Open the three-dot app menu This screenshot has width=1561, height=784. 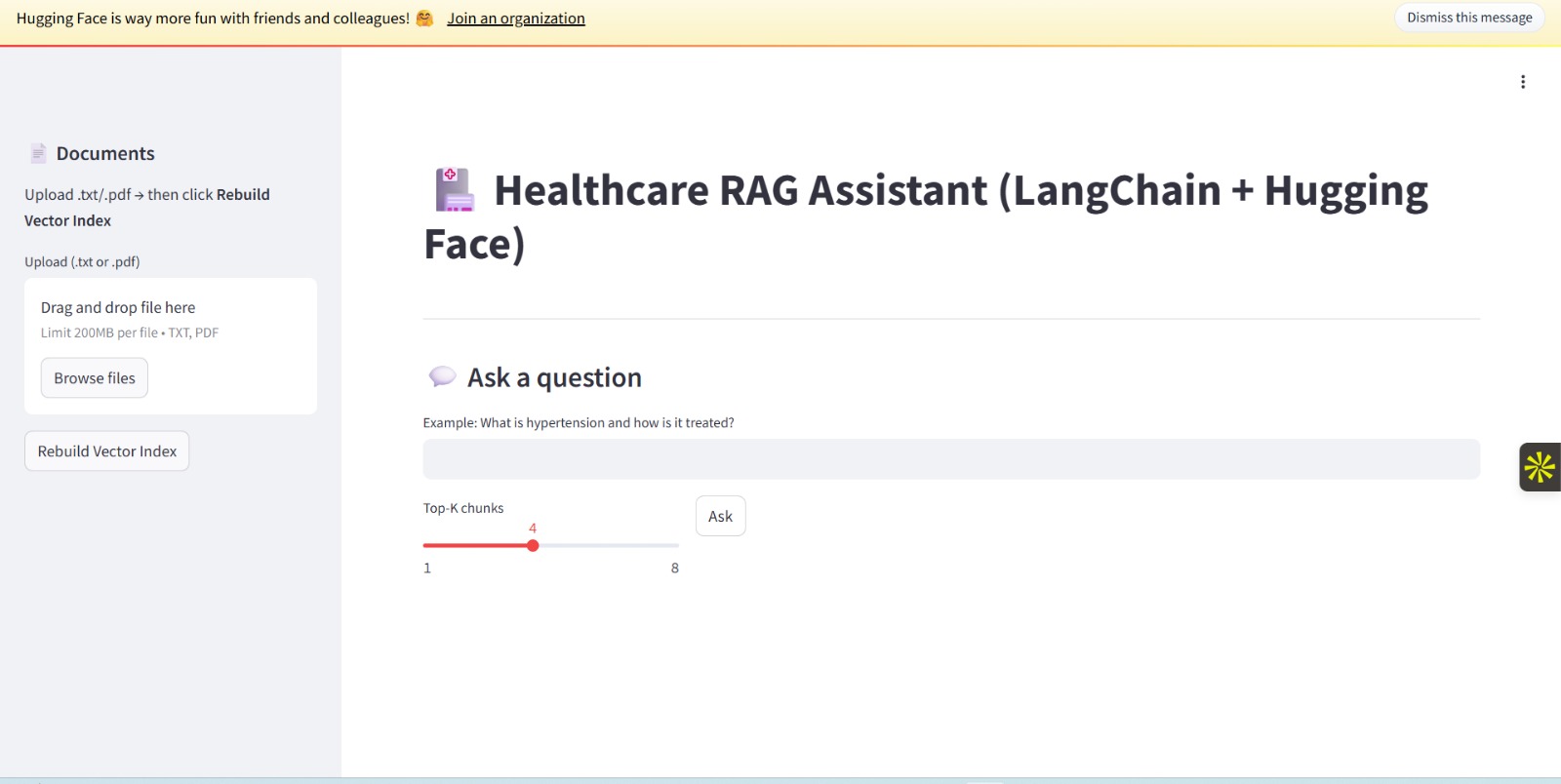1522,82
